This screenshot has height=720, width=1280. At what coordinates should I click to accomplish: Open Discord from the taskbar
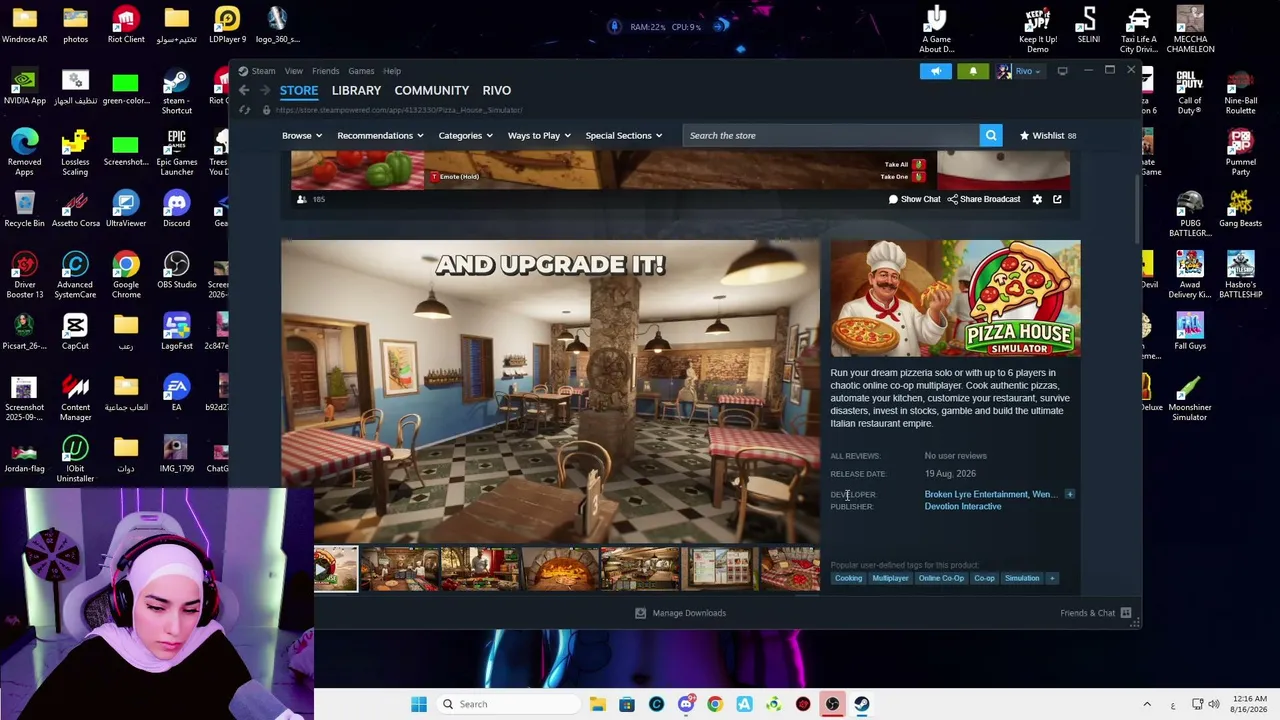pos(686,704)
